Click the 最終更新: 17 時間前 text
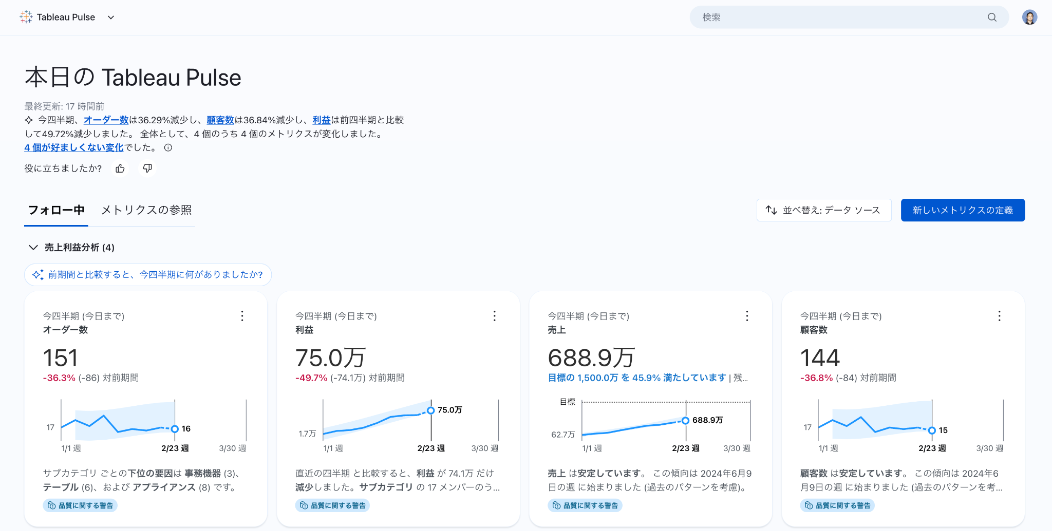This screenshot has height=531, width=1052. (x=64, y=106)
